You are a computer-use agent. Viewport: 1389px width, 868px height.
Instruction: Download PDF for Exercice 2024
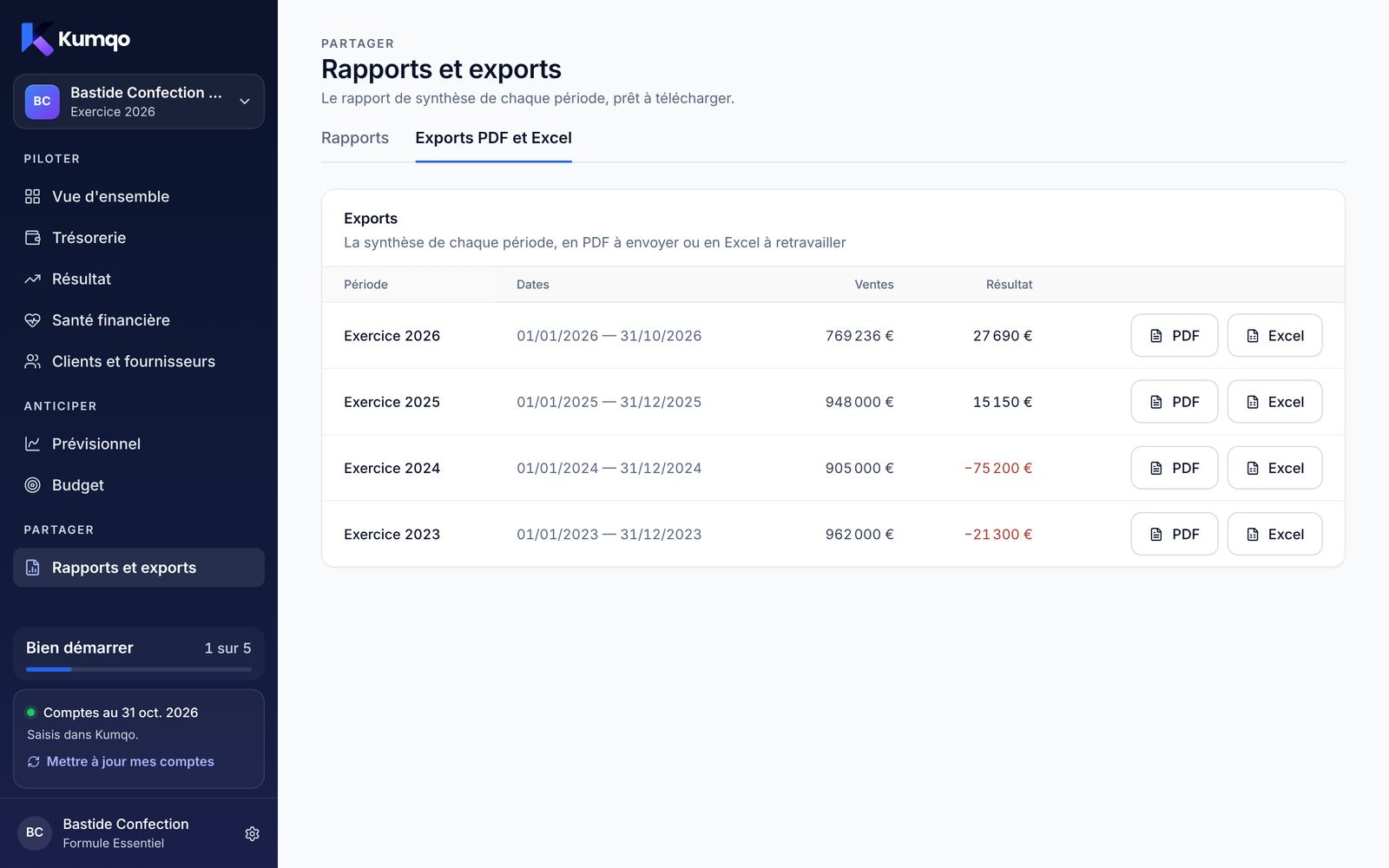(x=1174, y=468)
